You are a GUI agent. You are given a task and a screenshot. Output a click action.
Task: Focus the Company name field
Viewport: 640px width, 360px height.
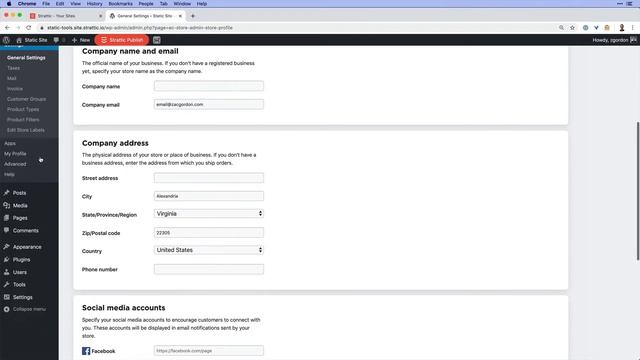coord(209,86)
